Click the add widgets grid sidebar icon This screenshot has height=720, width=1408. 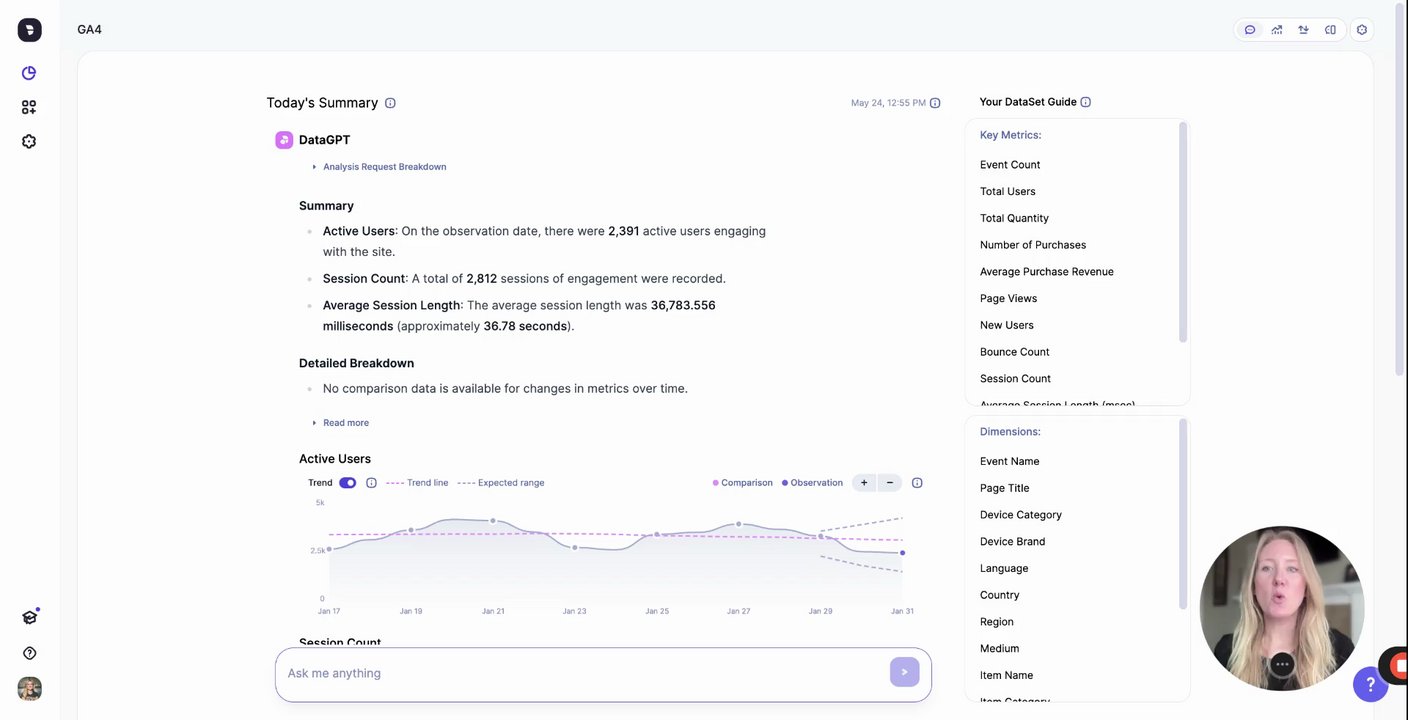(29, 107)
